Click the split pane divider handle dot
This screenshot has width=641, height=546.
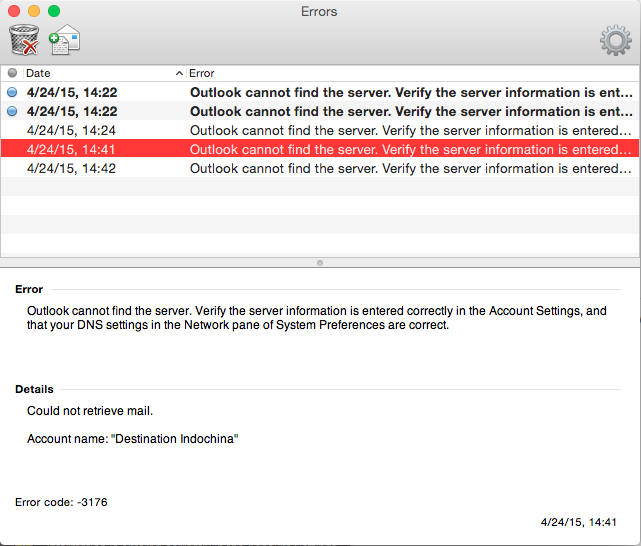click(x=320, y=263)
